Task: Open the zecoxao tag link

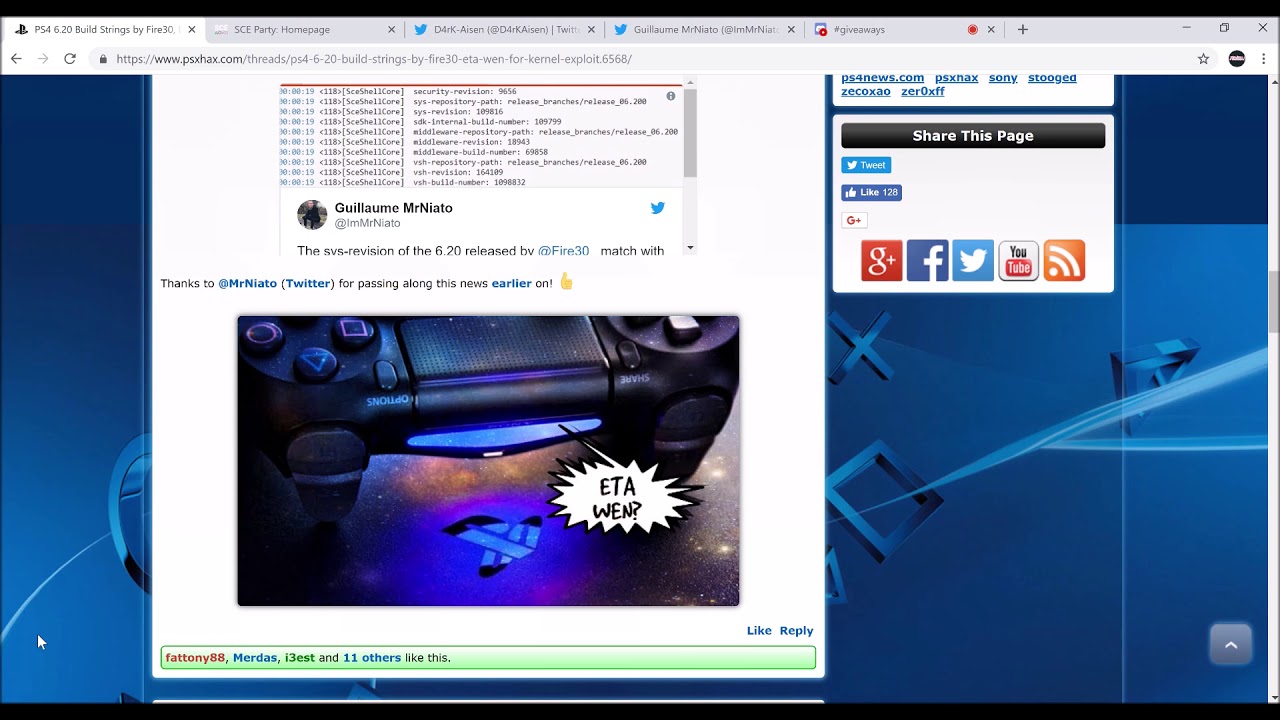Action: pyautogui.click(x=866, y=92)
